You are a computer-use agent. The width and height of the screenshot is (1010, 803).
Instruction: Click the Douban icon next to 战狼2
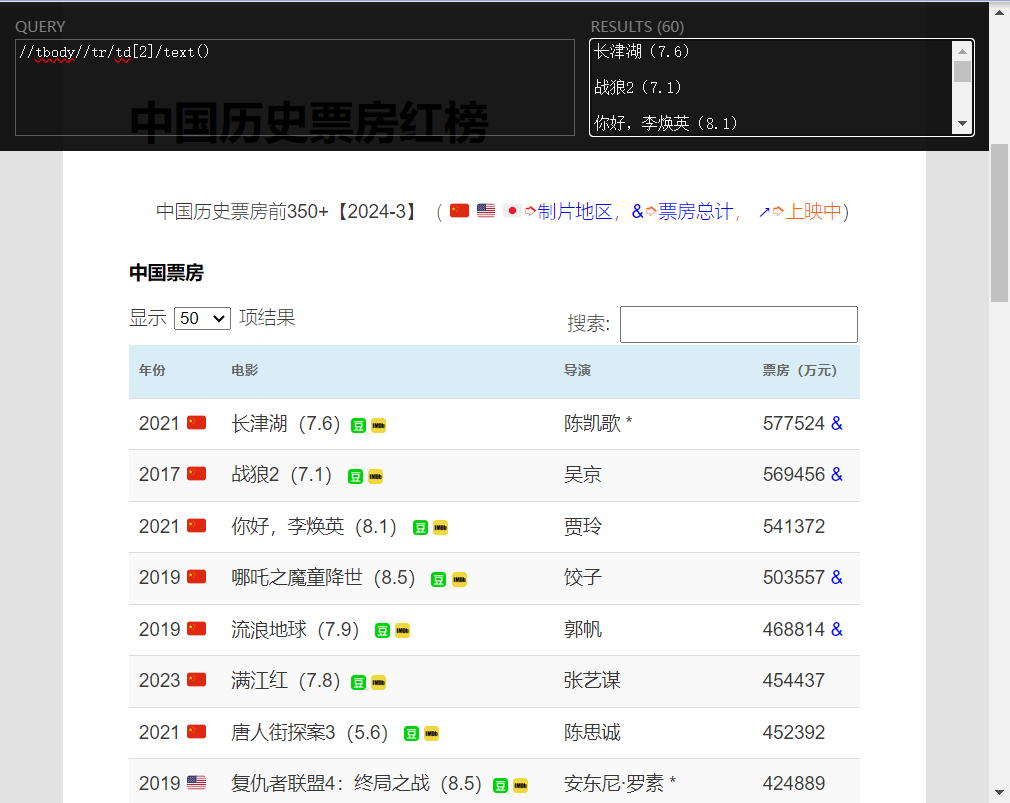[x=355, y=477]
